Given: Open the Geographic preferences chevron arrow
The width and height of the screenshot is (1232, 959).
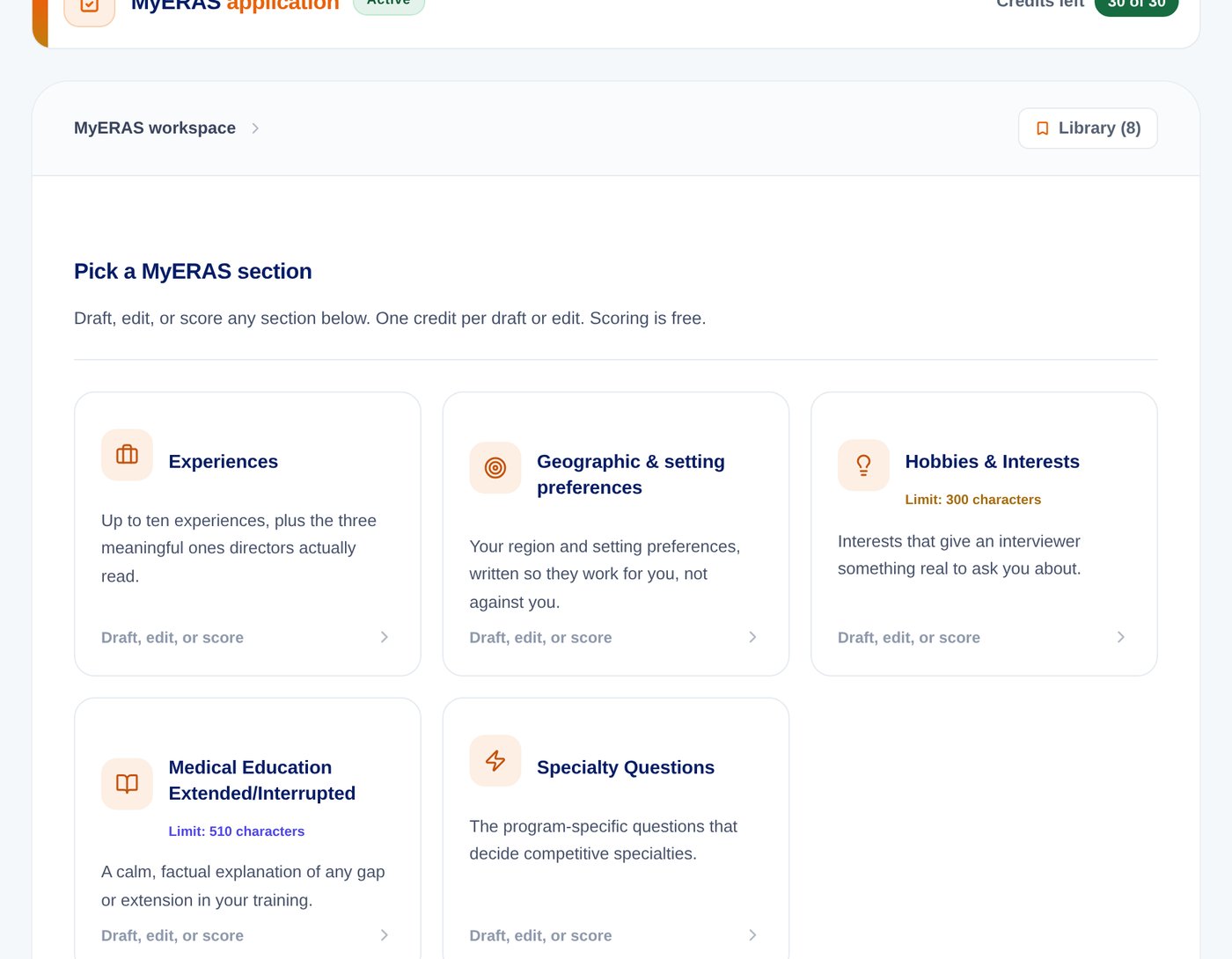Looking at the screenshot, I should click(x=752, y=637).
